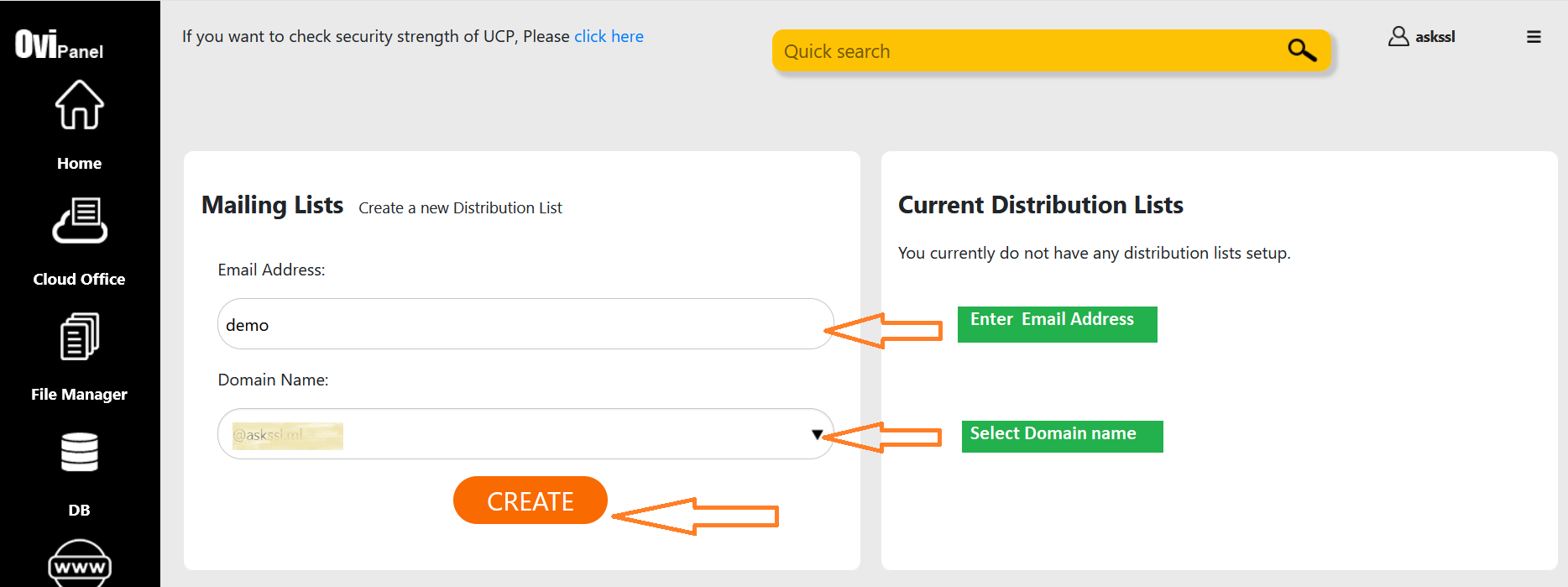Click the OviPanel logo
This screenshot has height=587, width=1568.
click(x=59, y=45)
